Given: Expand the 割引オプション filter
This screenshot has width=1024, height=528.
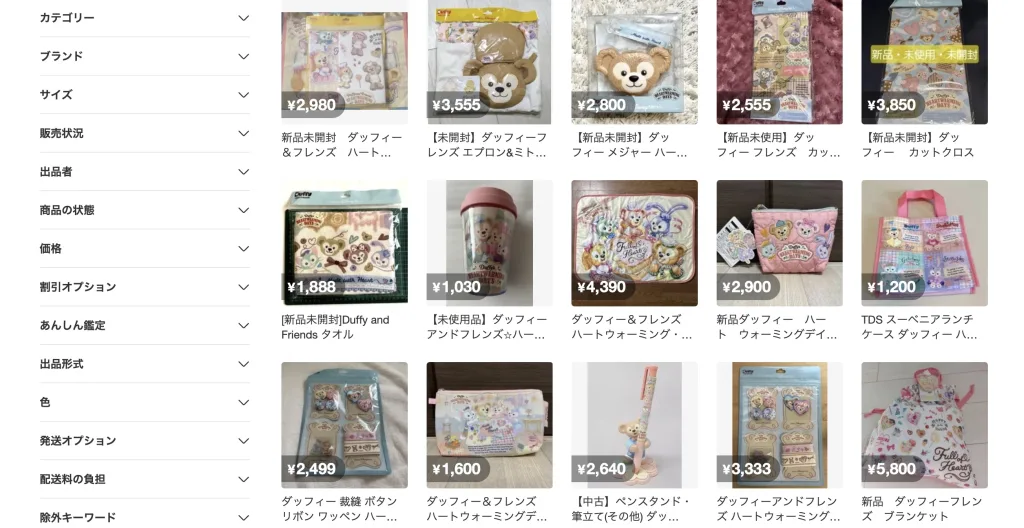Looking at the screenshot, I should pos(144,287).
